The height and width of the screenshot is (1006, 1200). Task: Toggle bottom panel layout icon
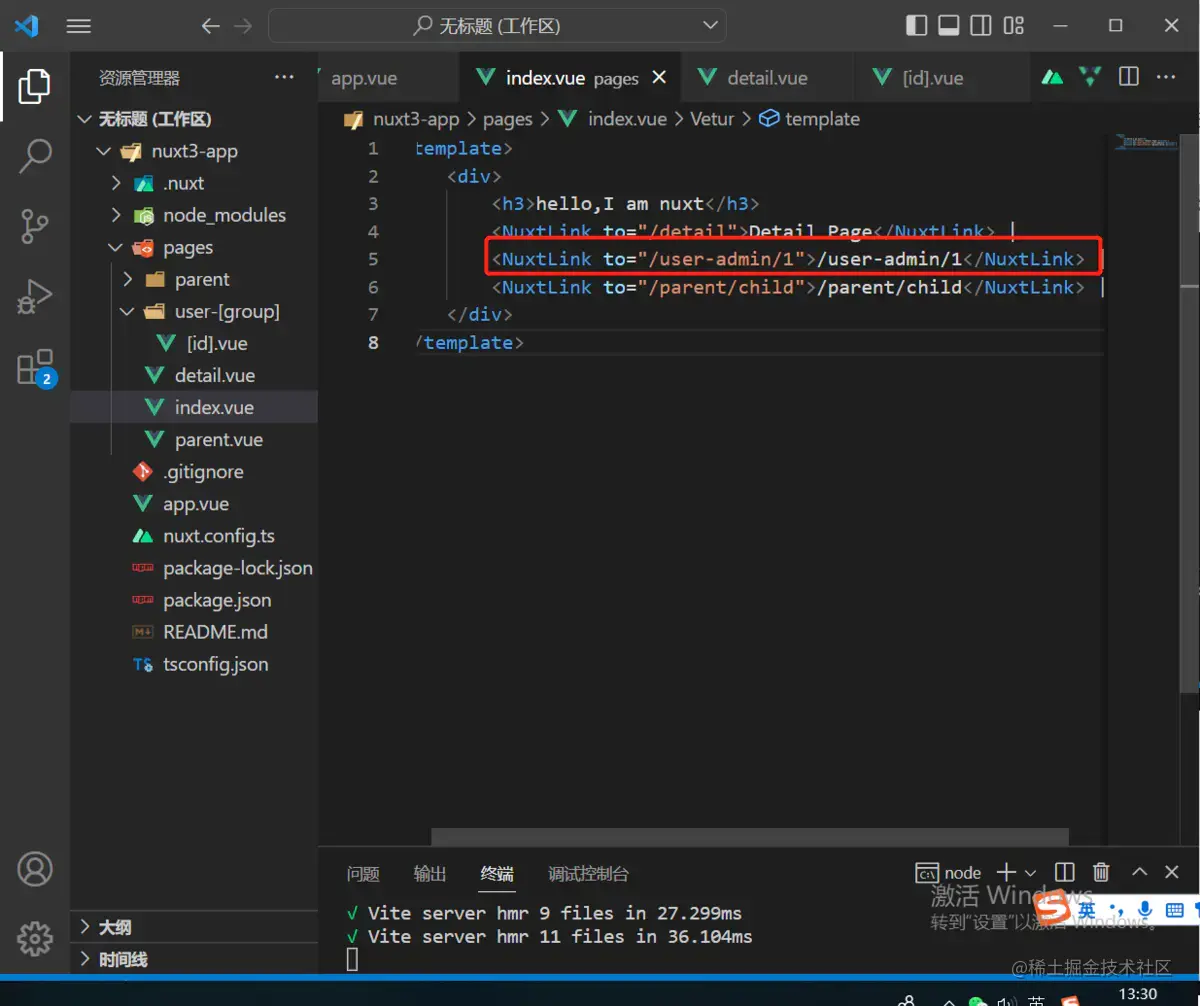click(x=949, y=26)
